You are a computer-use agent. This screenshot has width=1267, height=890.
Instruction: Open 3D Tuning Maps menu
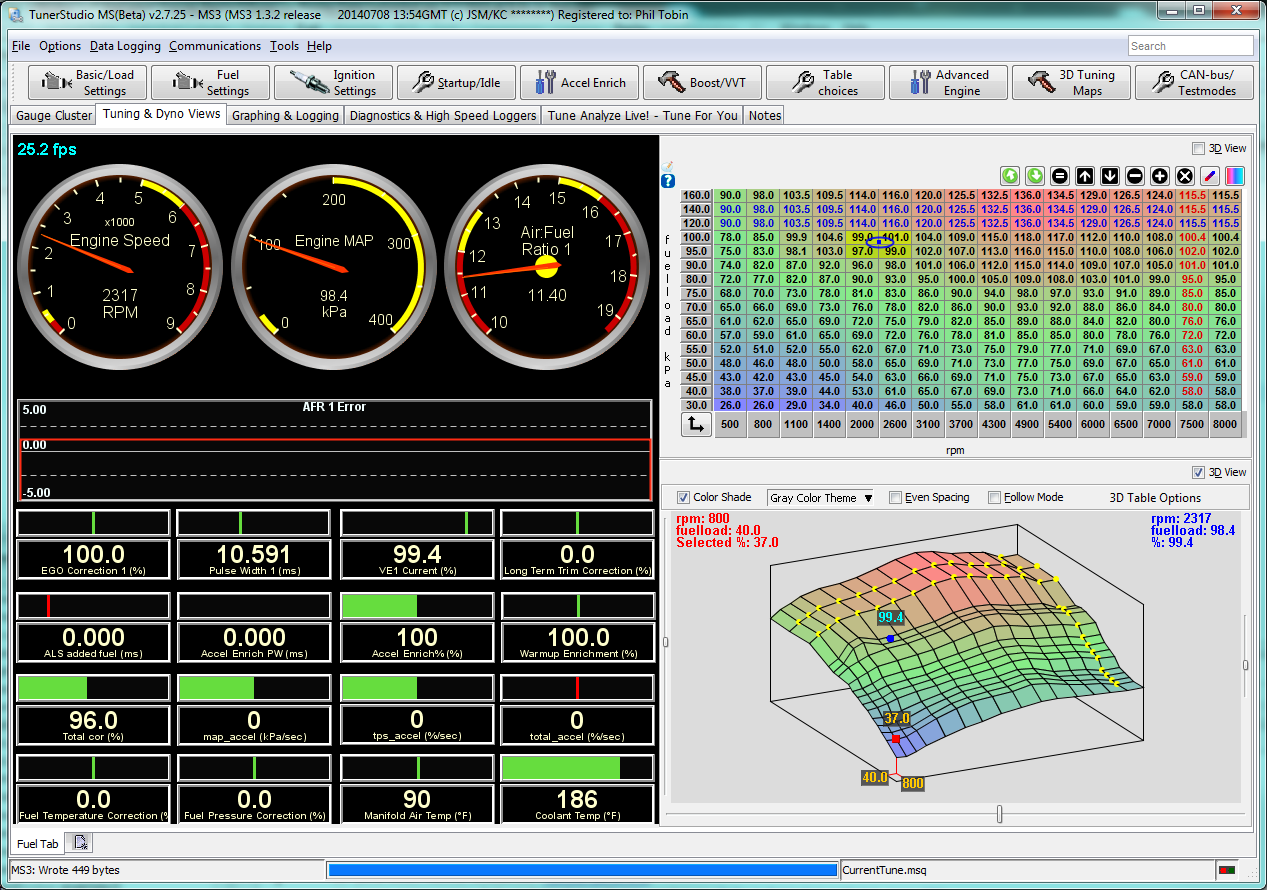click(x=1071, y=83)
